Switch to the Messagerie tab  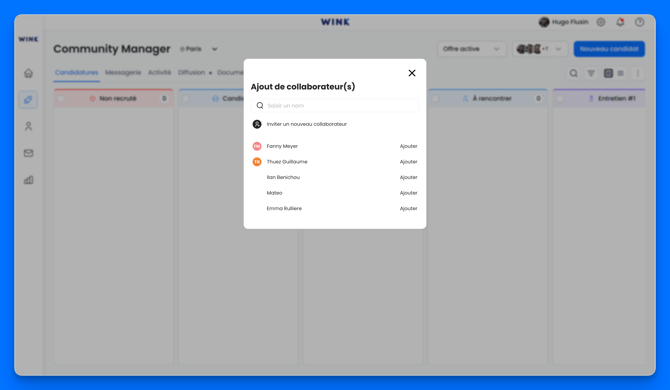tap(123, 73)
